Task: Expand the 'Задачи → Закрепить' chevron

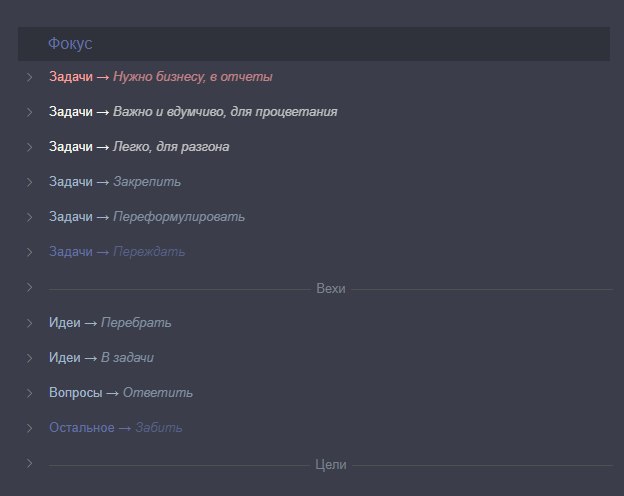Action: coord(29,182)
